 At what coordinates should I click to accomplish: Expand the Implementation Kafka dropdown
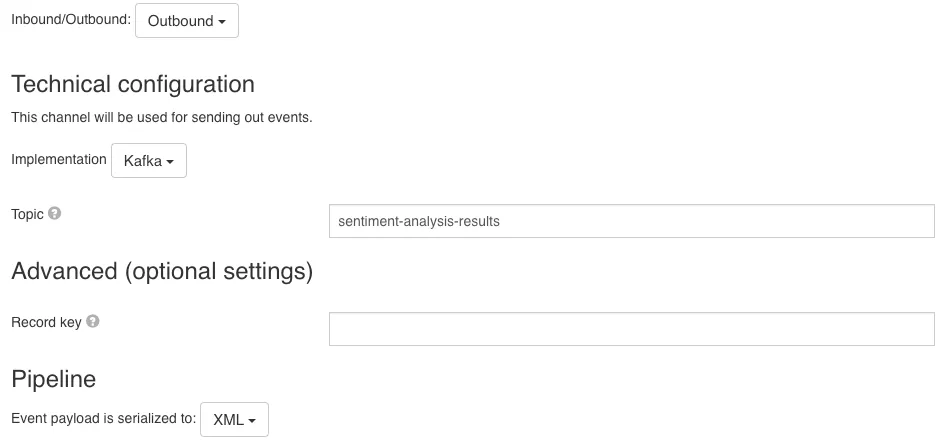(149, 160)
